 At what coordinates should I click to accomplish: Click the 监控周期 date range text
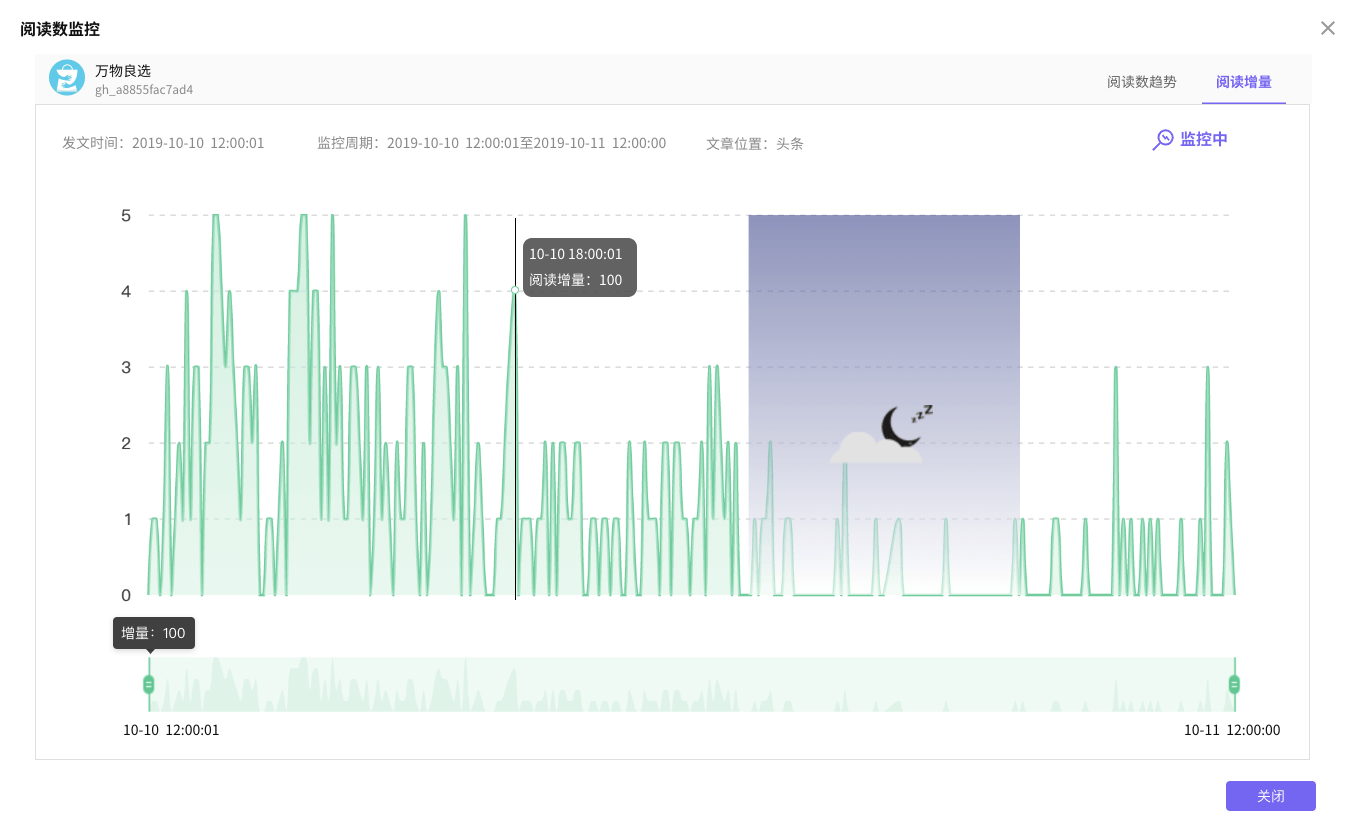491,143
